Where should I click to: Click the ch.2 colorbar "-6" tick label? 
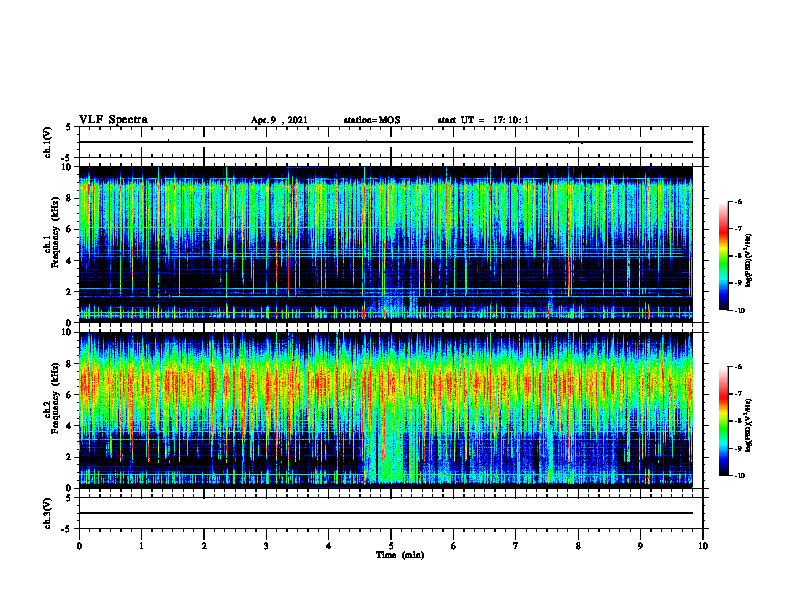[x=739, y=367]
